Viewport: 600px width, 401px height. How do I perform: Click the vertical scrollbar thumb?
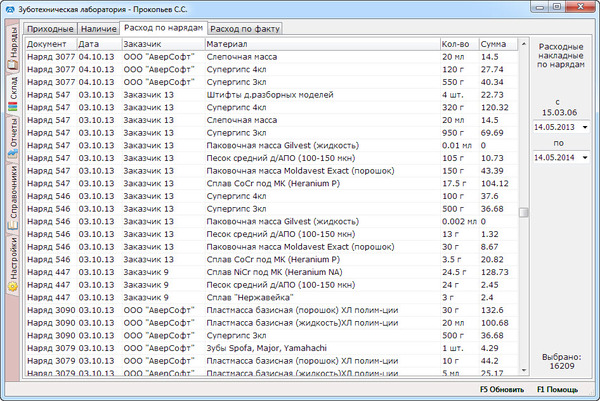tap(523, 212)
